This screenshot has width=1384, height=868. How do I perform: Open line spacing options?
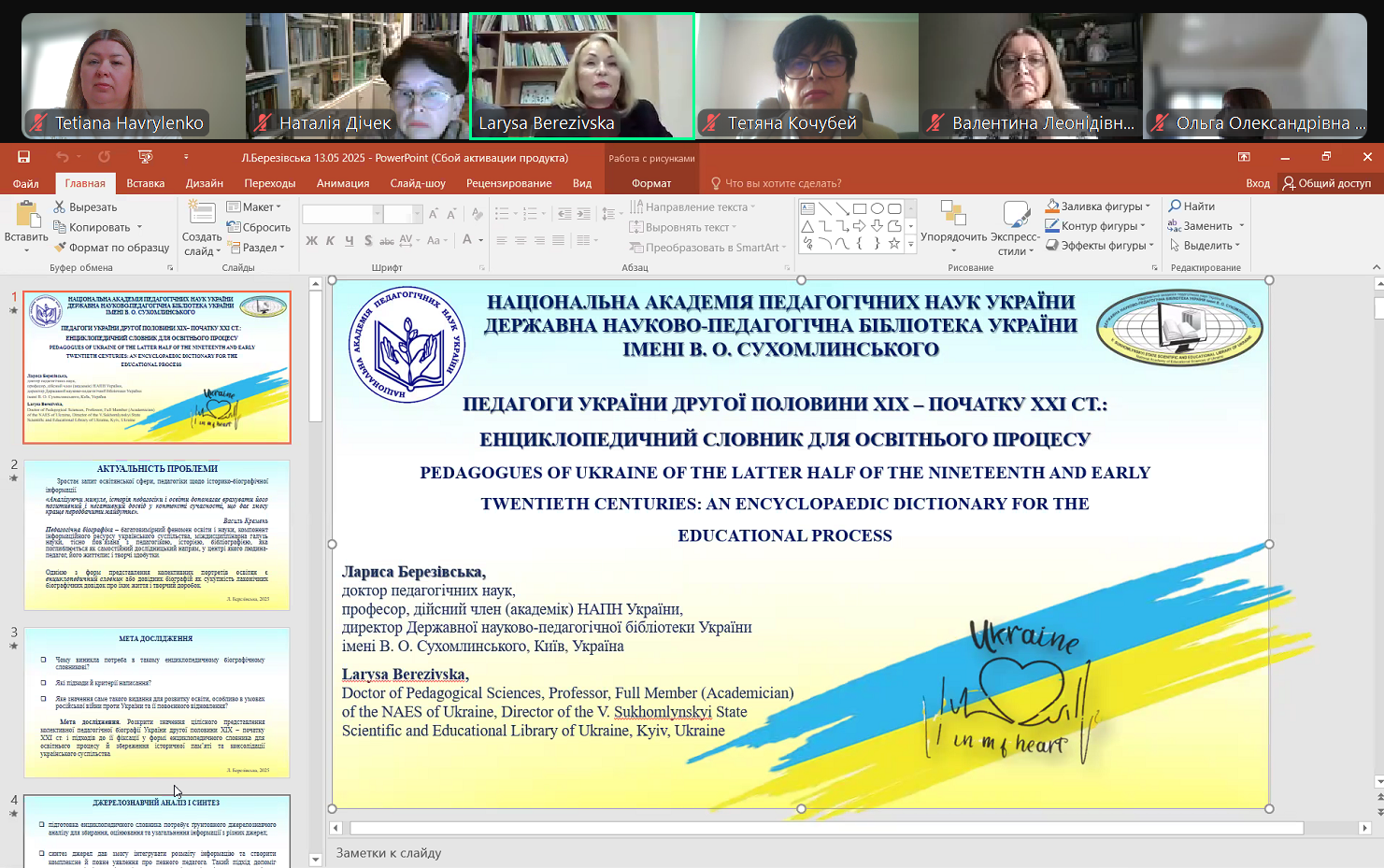tap(611, 215)
